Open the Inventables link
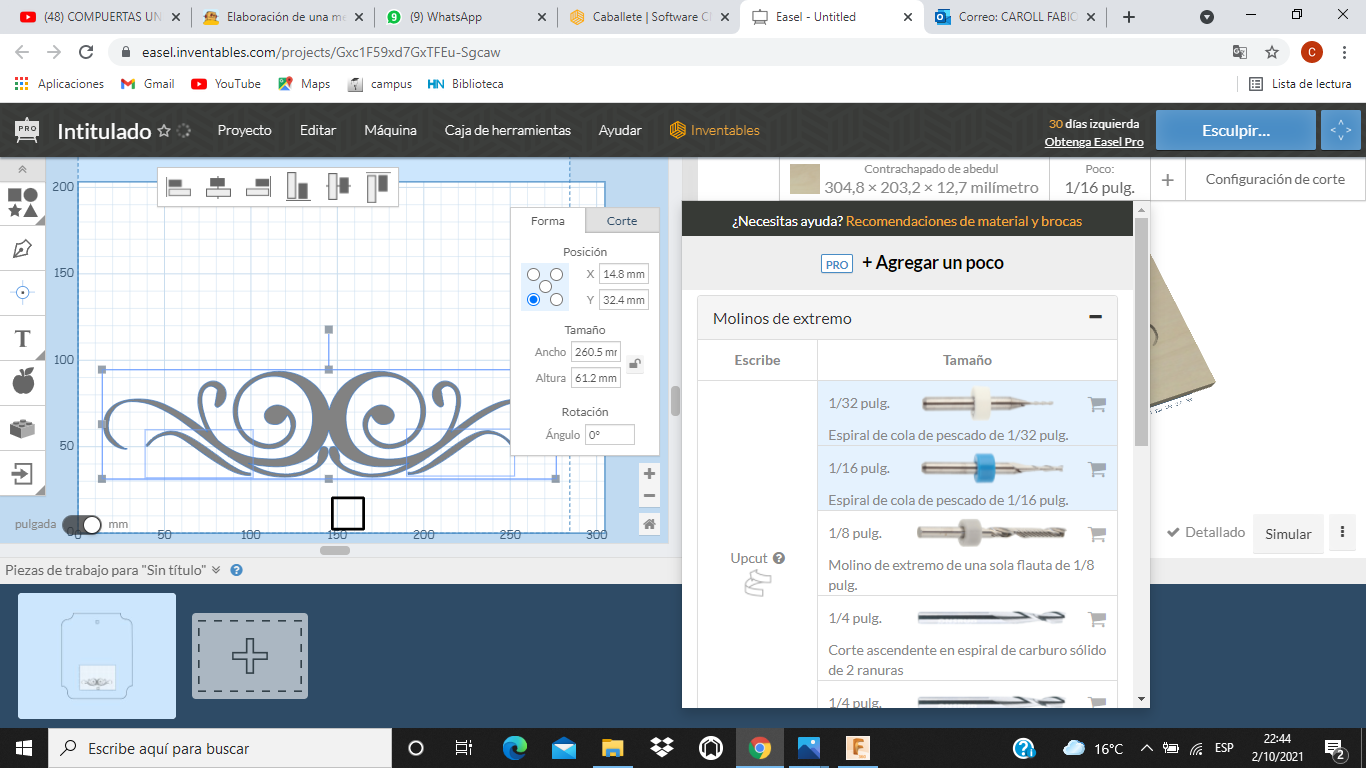Screen dimensions: 1366x768 714,130
